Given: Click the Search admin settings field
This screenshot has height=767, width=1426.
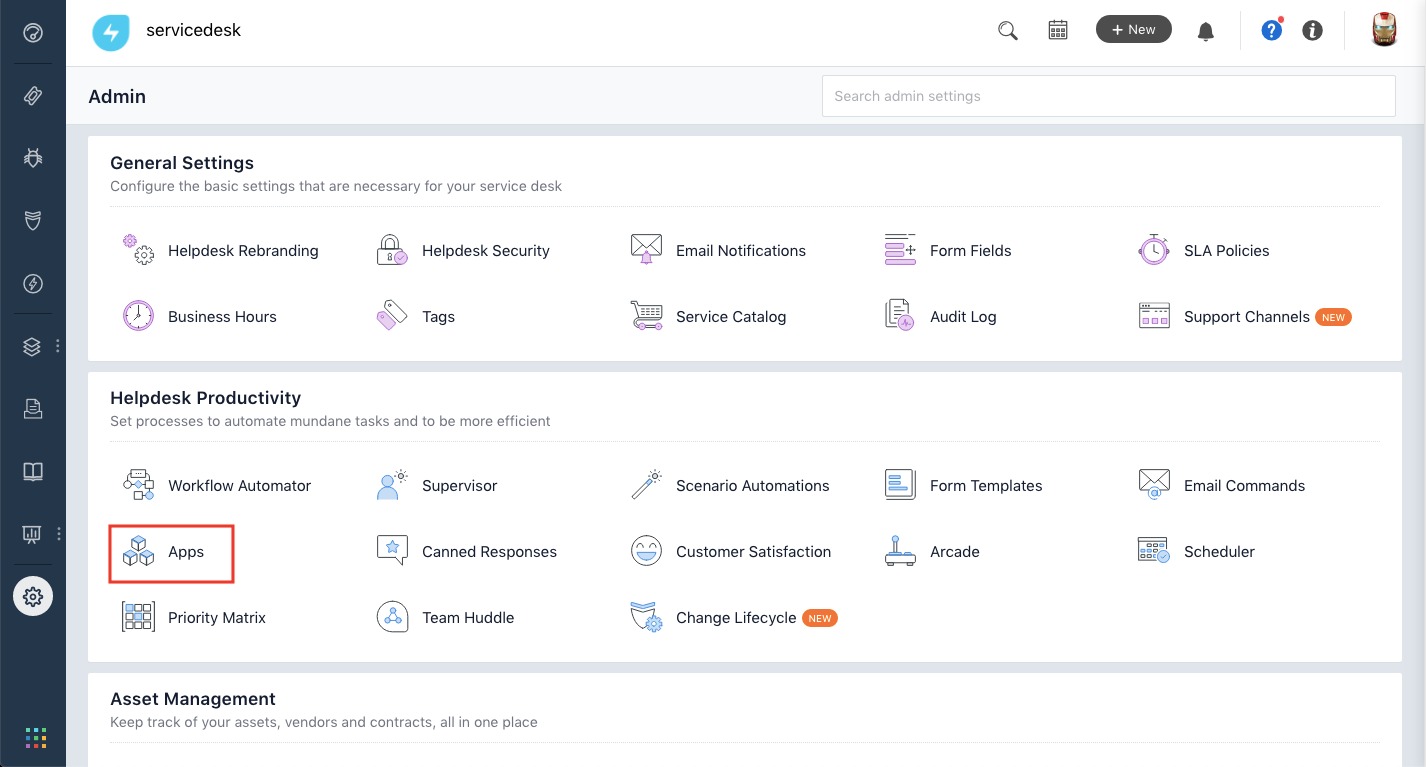Looking at the screenshot, I should (1108, 96).
